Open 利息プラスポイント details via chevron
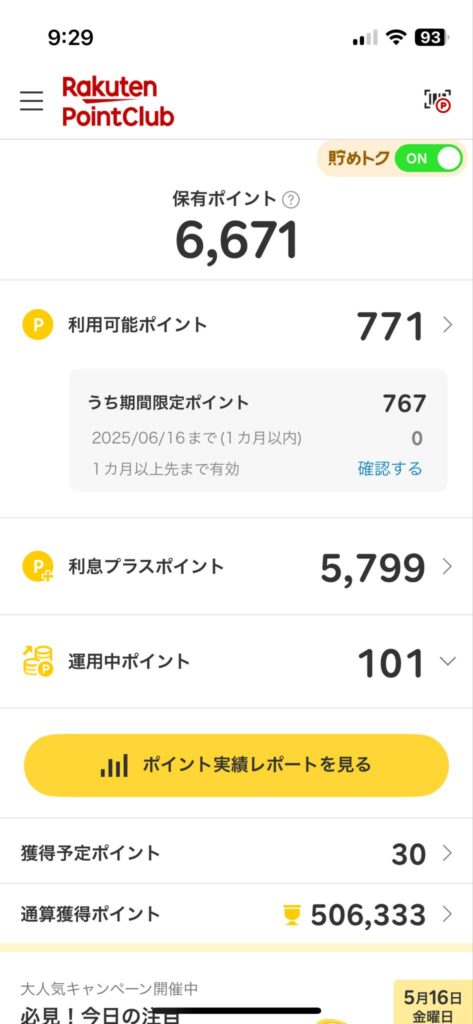Image resolution: width=473 pixels, height=1024 pixels. click(448, 566)
